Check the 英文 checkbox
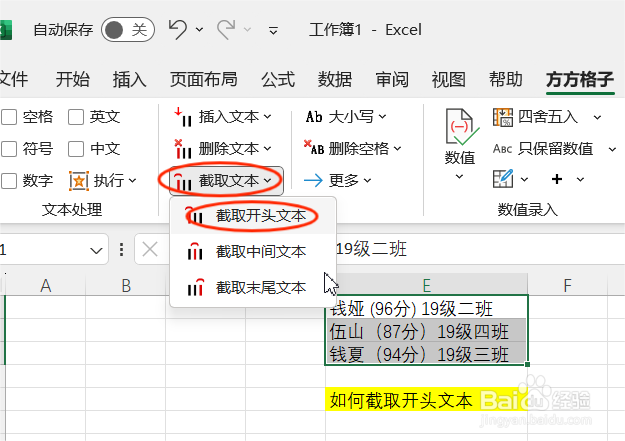This screenshot has width=625, height=441. coord(76,117)
